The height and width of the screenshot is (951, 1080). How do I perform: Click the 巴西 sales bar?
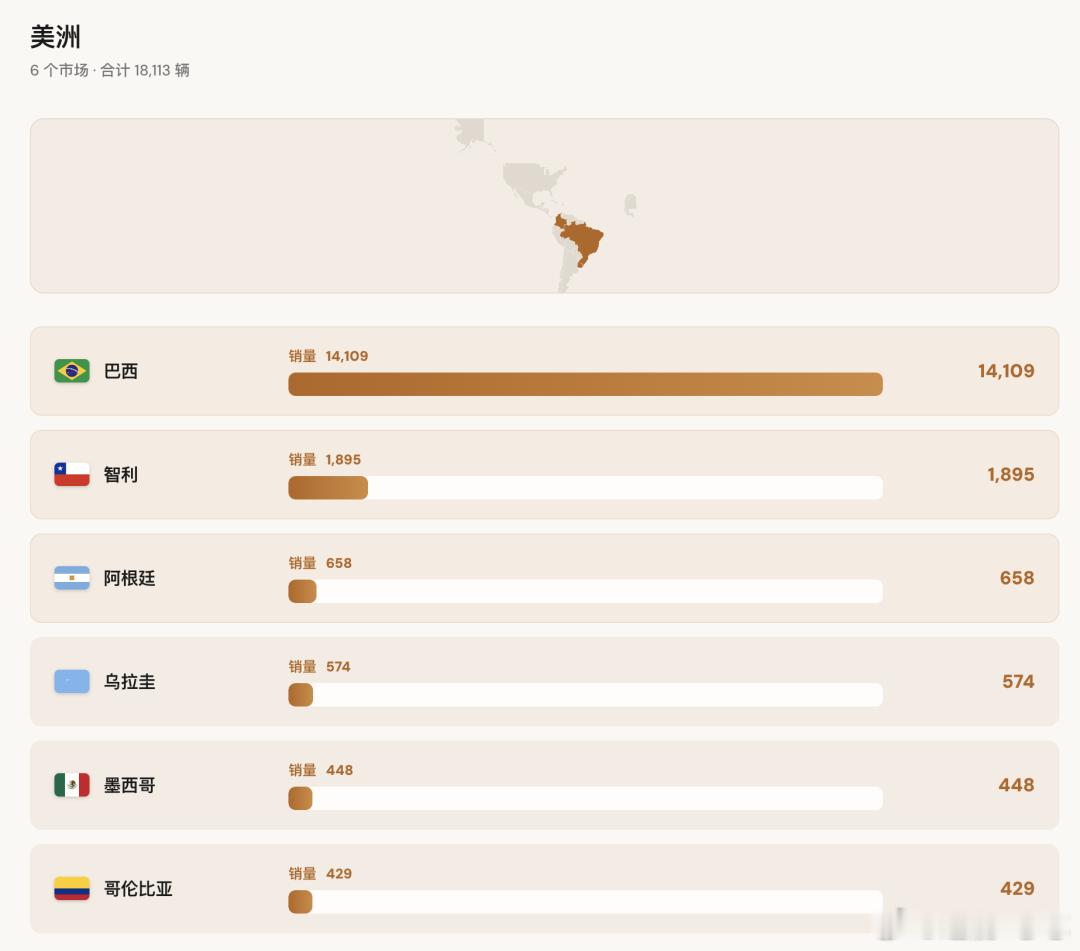click(x=585, y=384)
